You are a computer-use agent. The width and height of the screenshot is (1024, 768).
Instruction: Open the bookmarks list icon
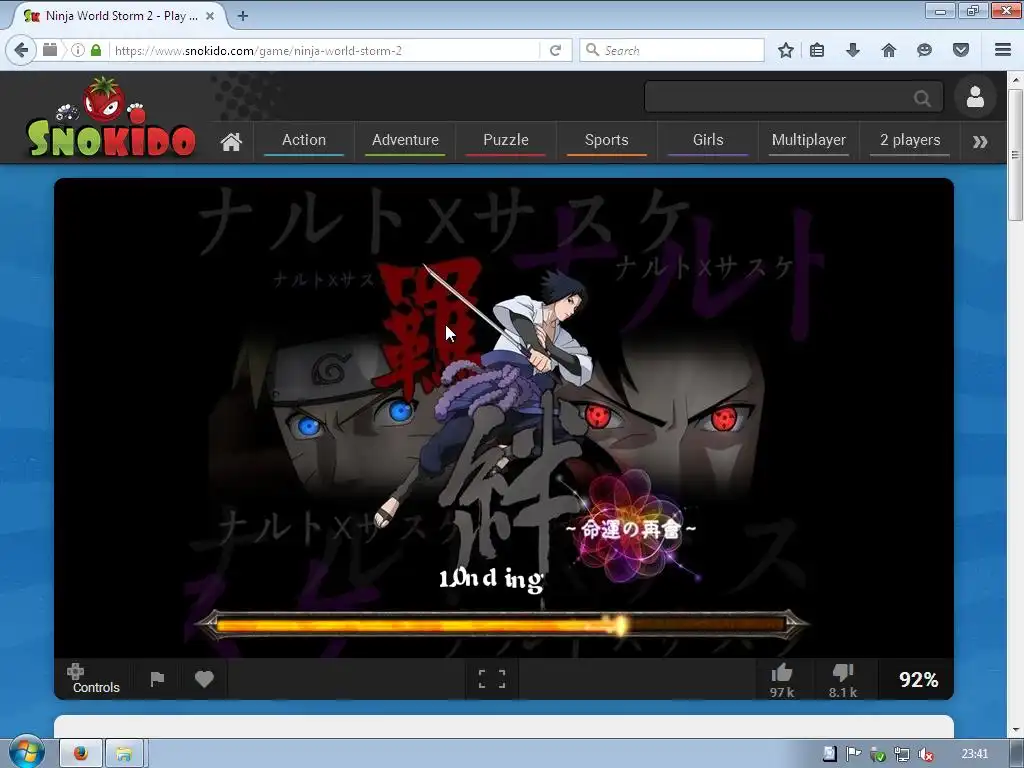coord(817,50)
